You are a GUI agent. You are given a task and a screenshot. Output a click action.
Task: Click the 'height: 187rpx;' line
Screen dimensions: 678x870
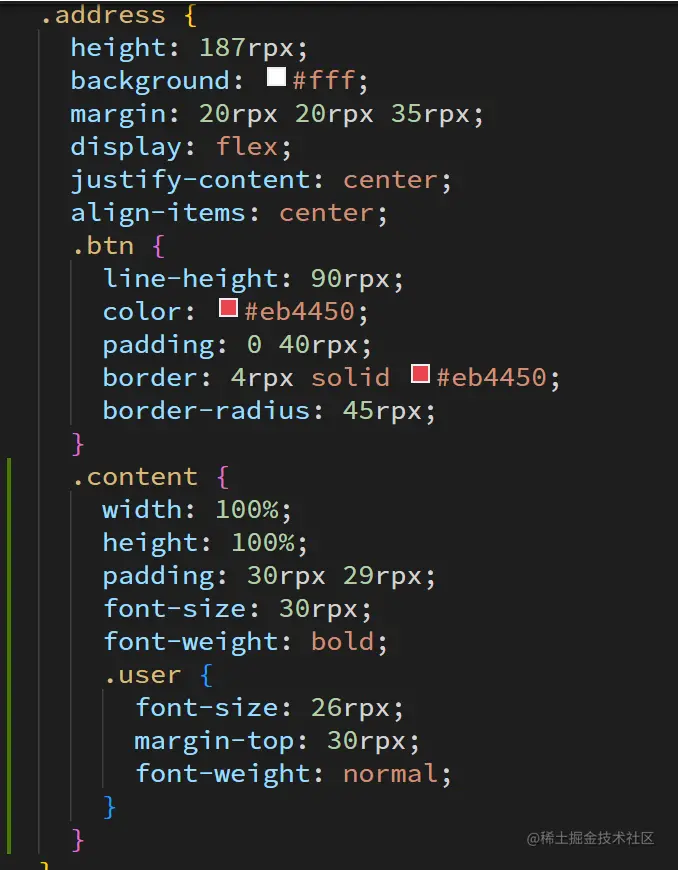click(189, 48)
